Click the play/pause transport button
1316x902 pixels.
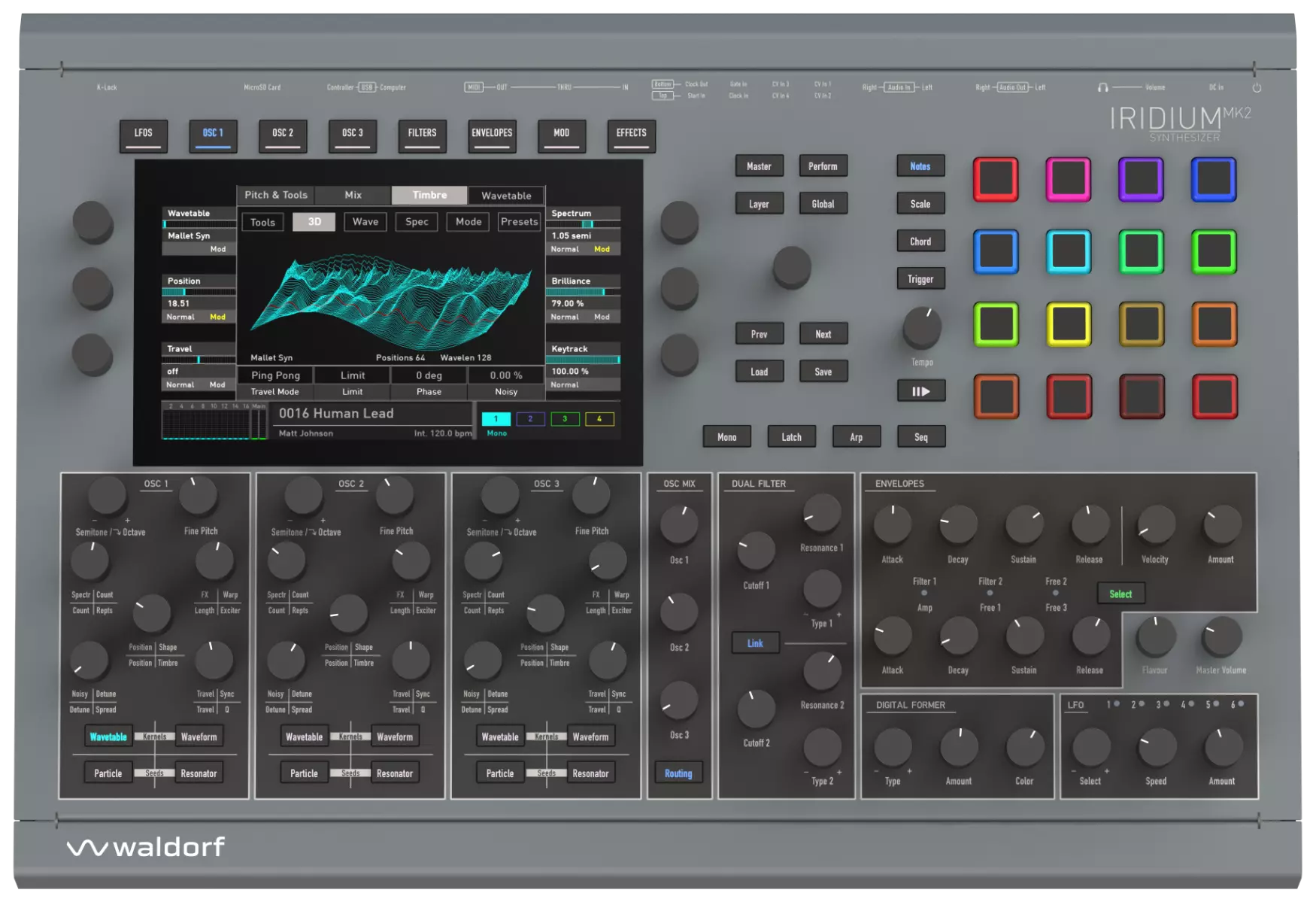[921, 391]
